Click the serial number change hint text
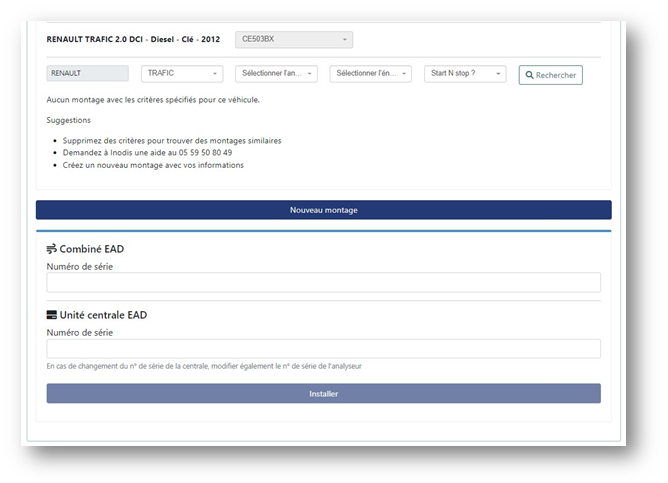668x483 pixels. click(x=204, y=367)
